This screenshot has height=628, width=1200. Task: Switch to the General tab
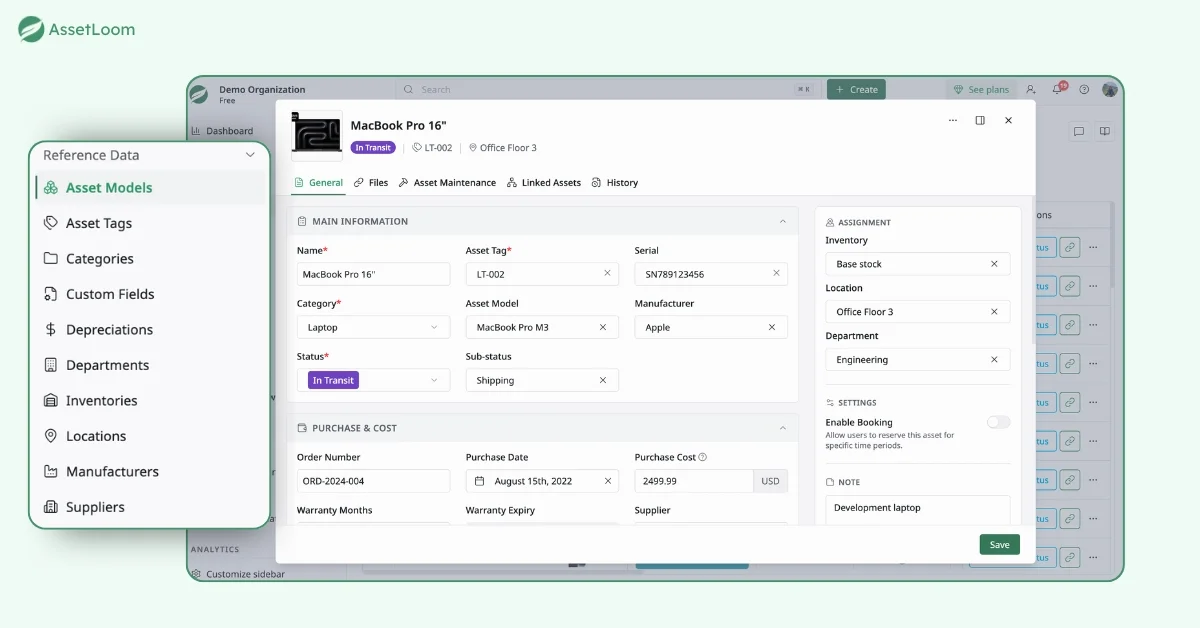pos(318,183)
